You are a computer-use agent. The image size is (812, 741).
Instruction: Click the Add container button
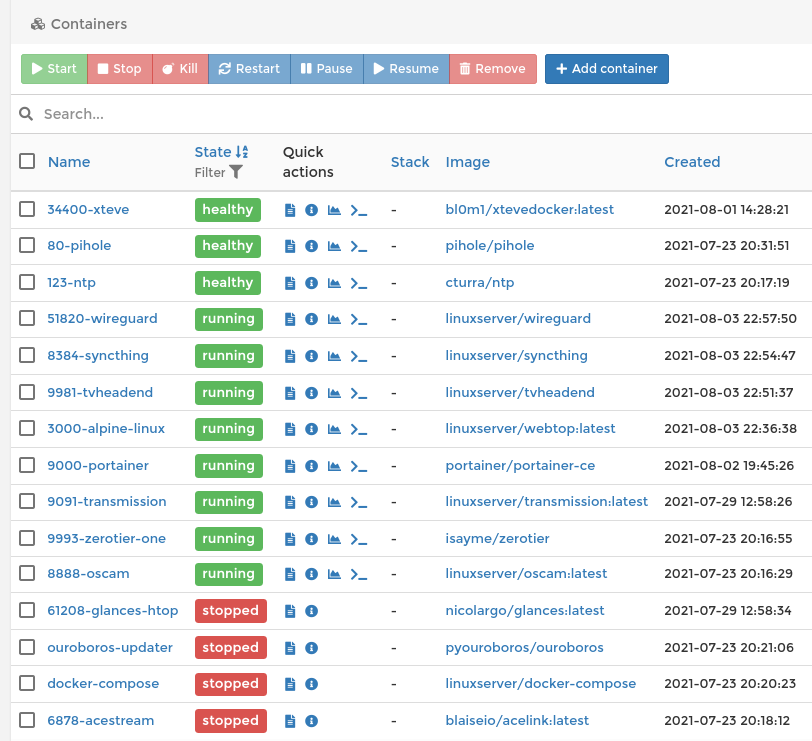[x=606, y=69]
